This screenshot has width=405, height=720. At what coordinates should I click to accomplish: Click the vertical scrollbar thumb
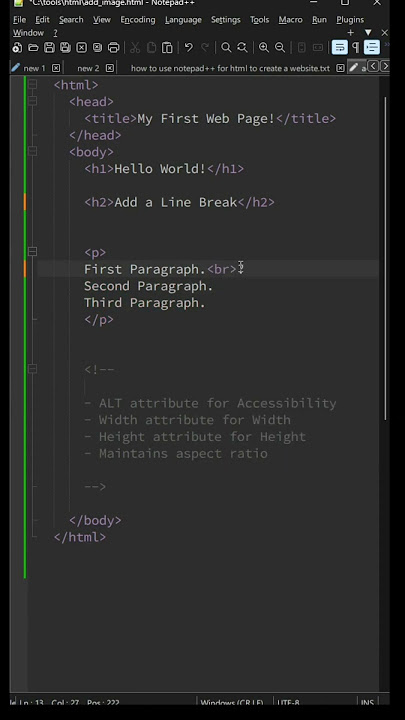pos(385,259)
